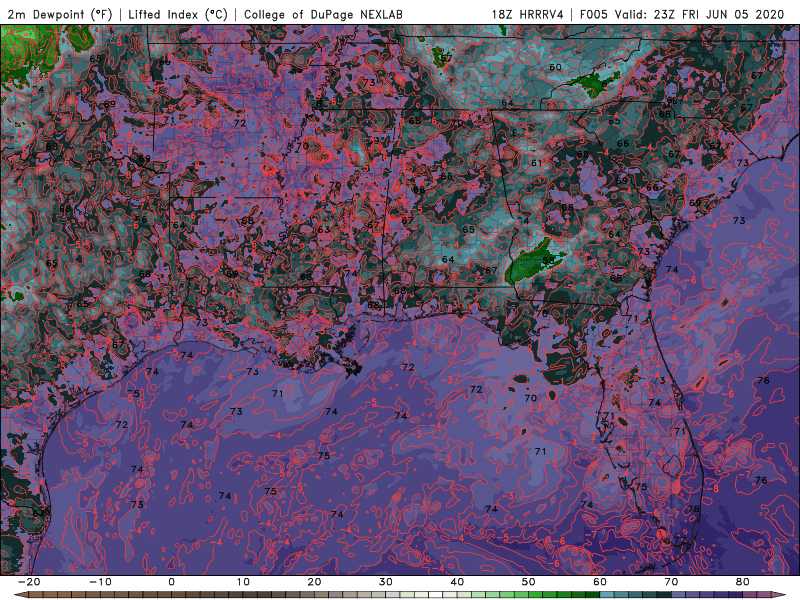Click the '61' dewpoint value on the map

(536, 163)
